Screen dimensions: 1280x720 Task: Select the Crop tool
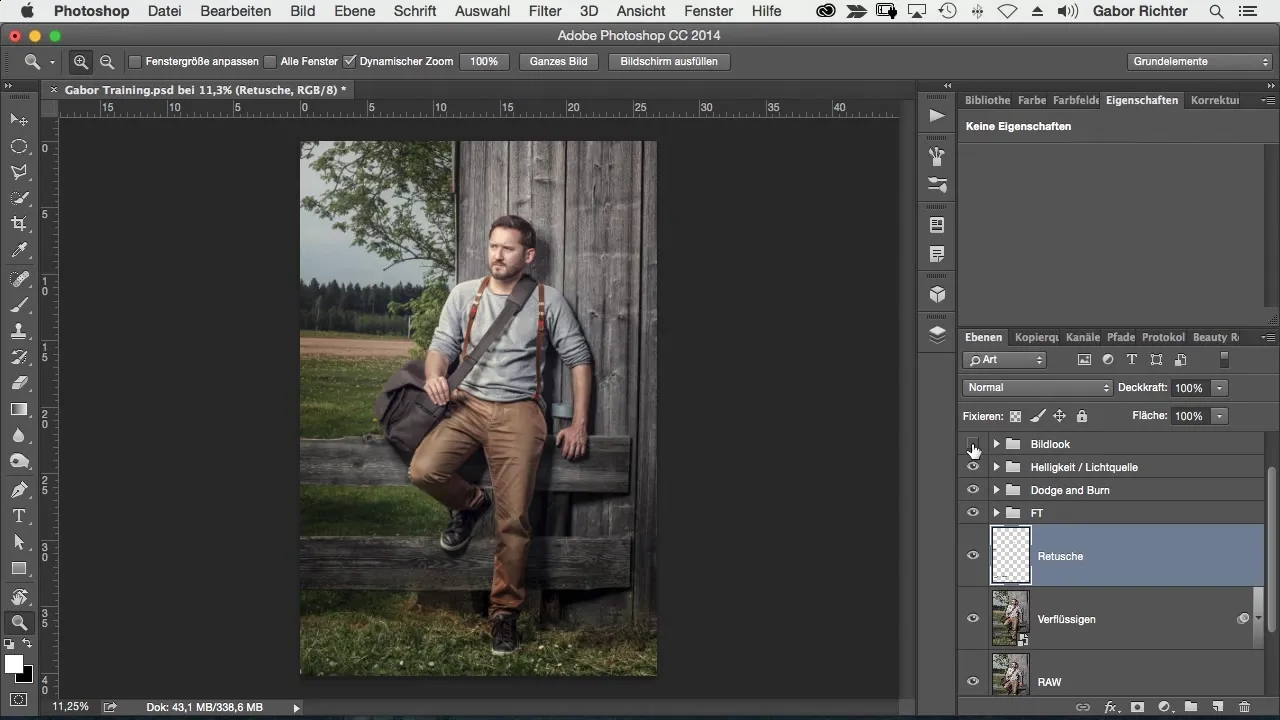pos(19,224)
